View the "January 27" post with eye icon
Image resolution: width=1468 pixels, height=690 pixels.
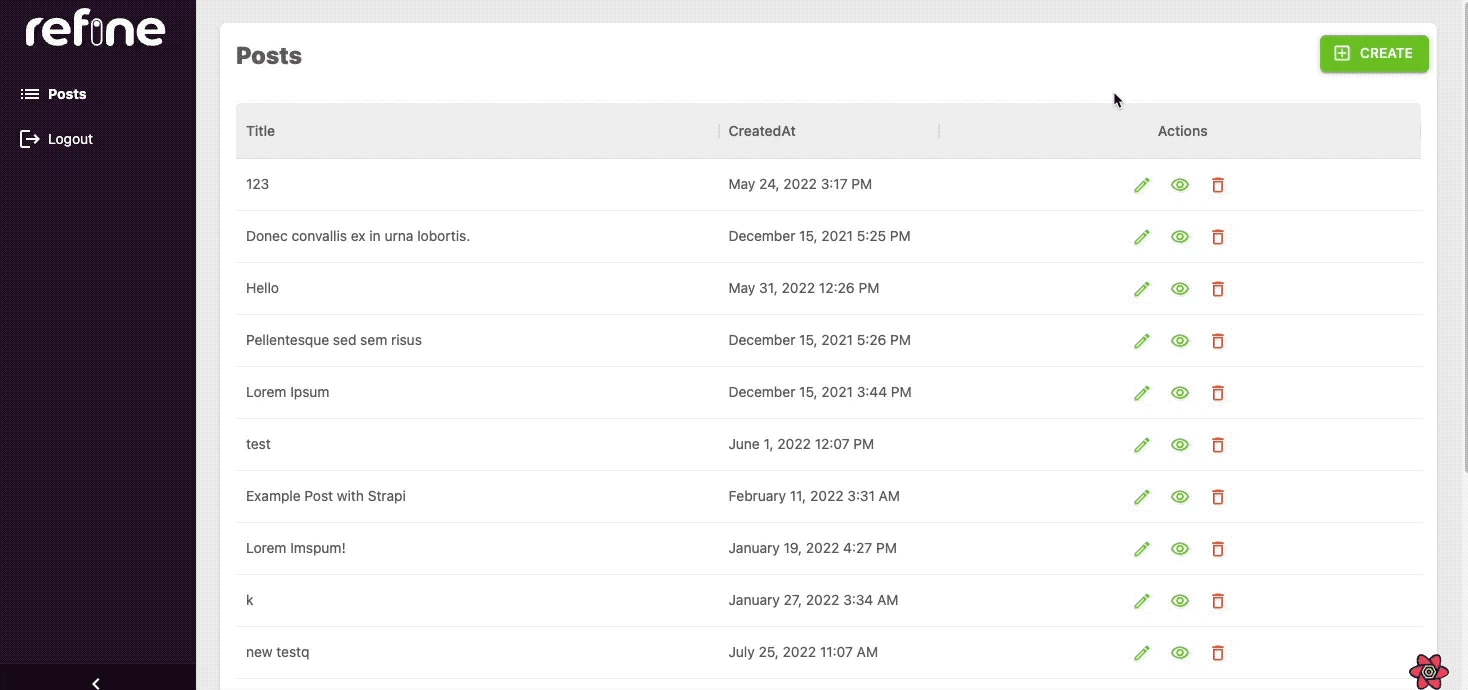pyautogui.click(x=1180, y=601)
